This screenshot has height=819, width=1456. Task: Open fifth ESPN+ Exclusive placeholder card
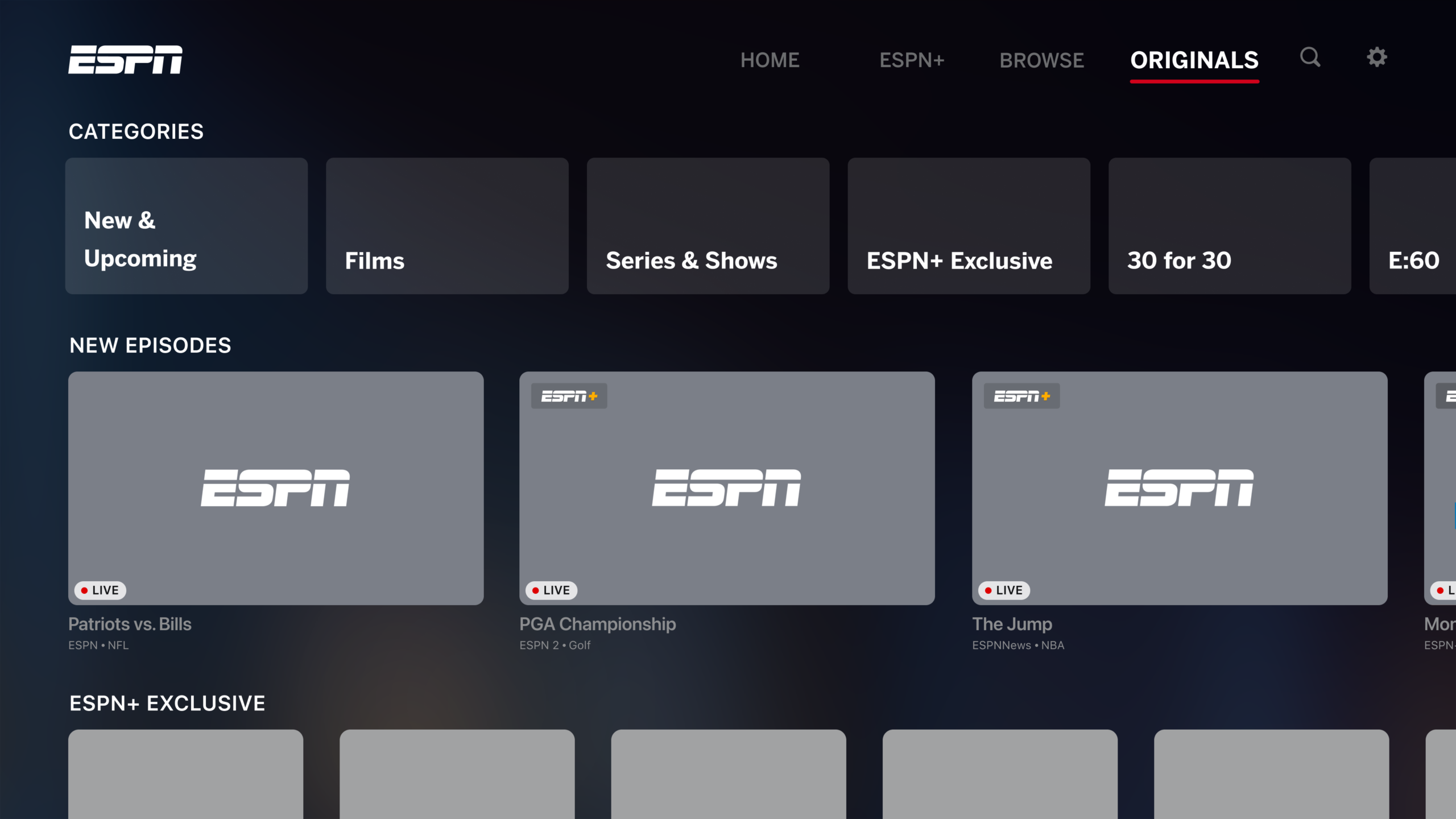click(x=1271, y=774)
